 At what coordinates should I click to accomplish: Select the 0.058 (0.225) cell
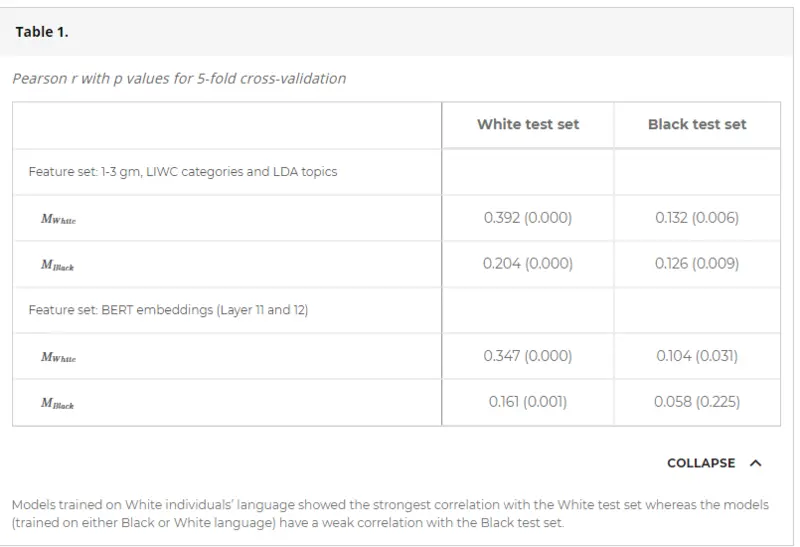coord(697,402)
